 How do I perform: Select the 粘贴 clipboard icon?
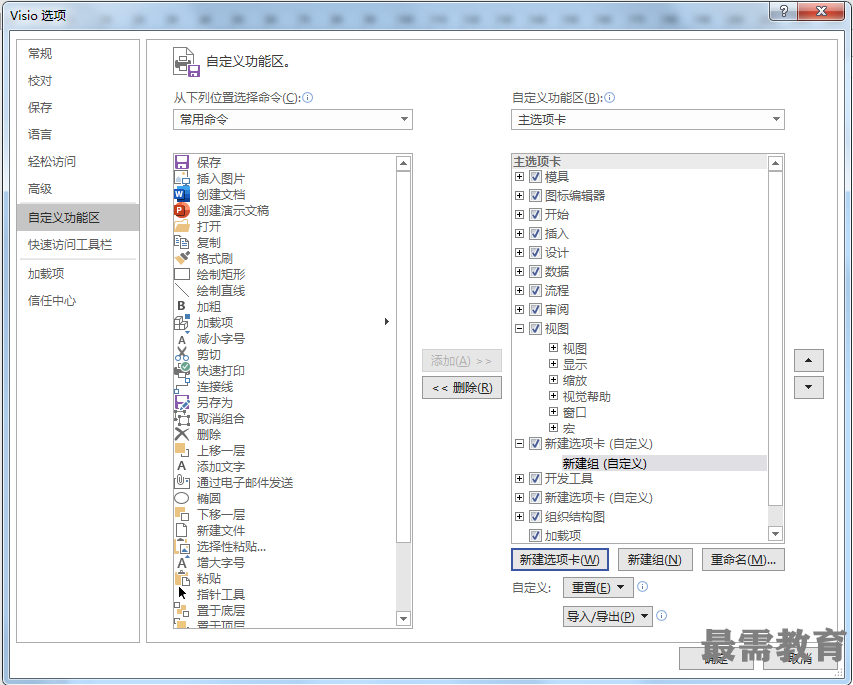coord(182,578)
